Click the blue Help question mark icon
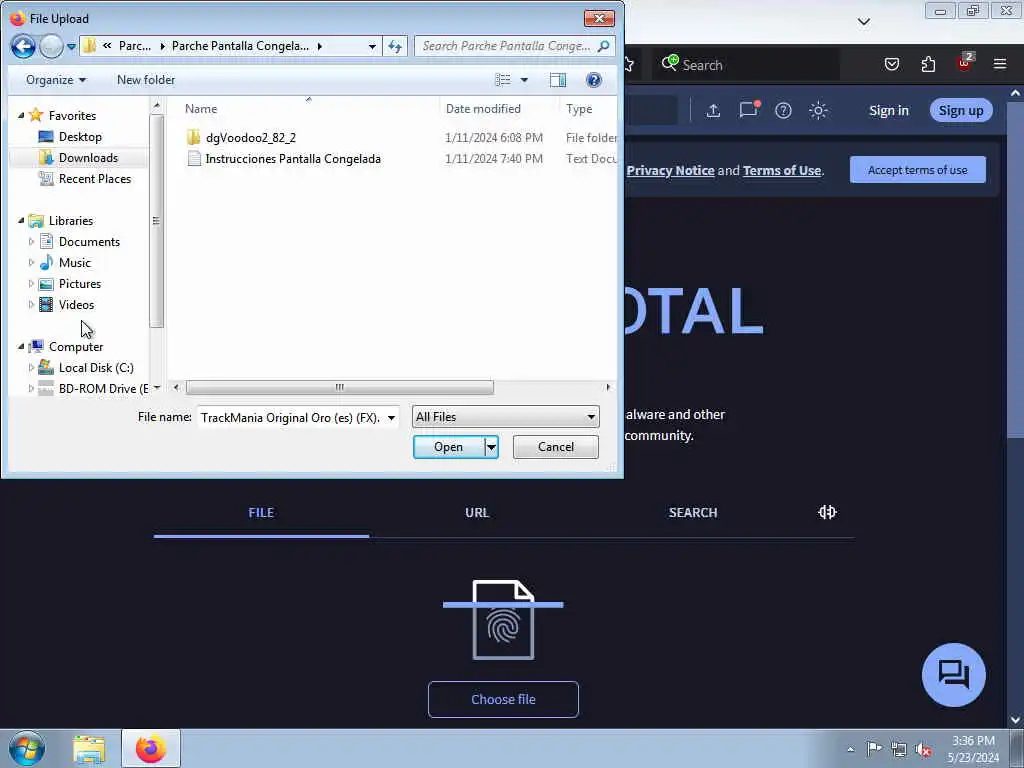This screenshot has width=1024, height=768. pyautogui.click(x=594, y=80)
